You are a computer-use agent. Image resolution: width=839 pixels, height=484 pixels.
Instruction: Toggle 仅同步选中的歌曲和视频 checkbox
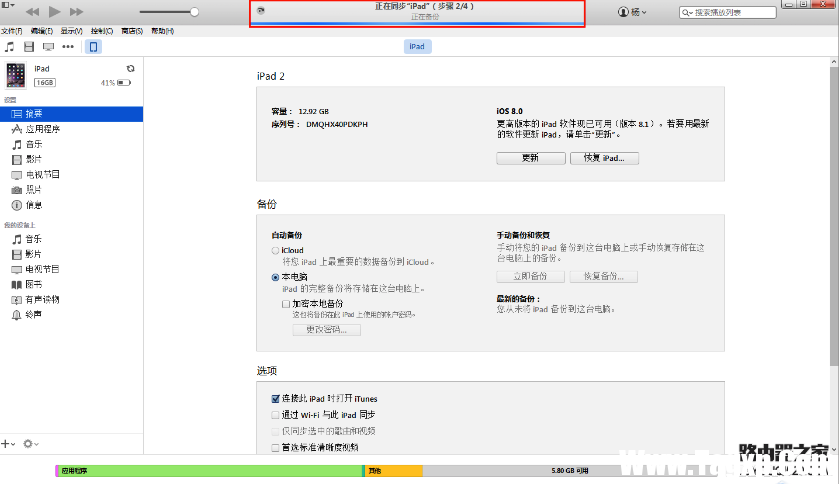(275, 431)
